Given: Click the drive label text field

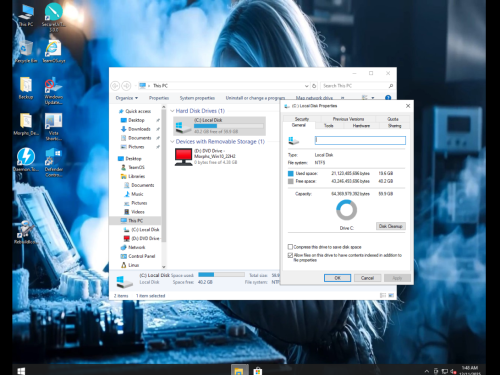Looking at the screenshot, I should pyautogui.click(x=360, y=140).
